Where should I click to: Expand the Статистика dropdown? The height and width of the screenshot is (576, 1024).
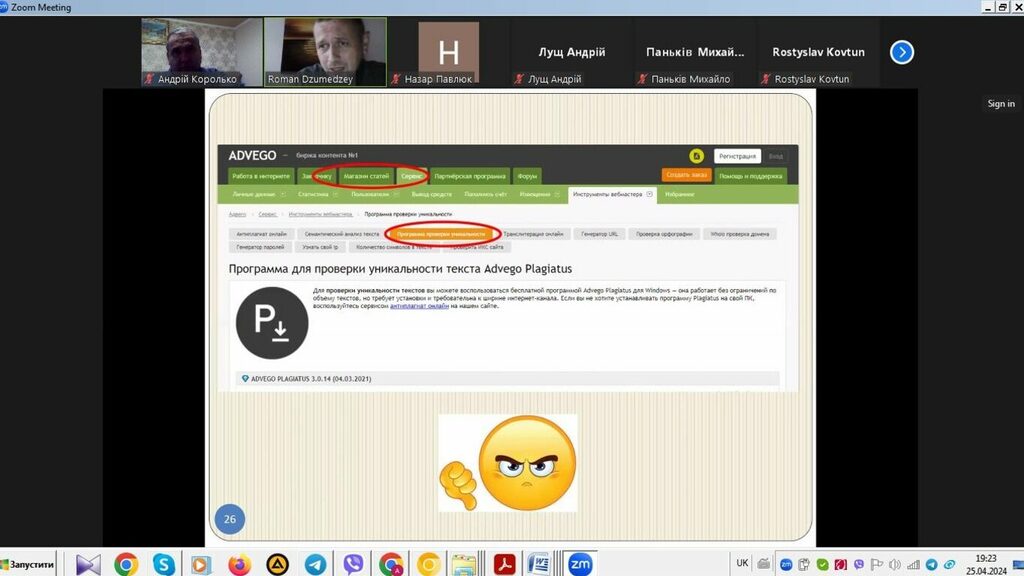click(x=337, y=194)
